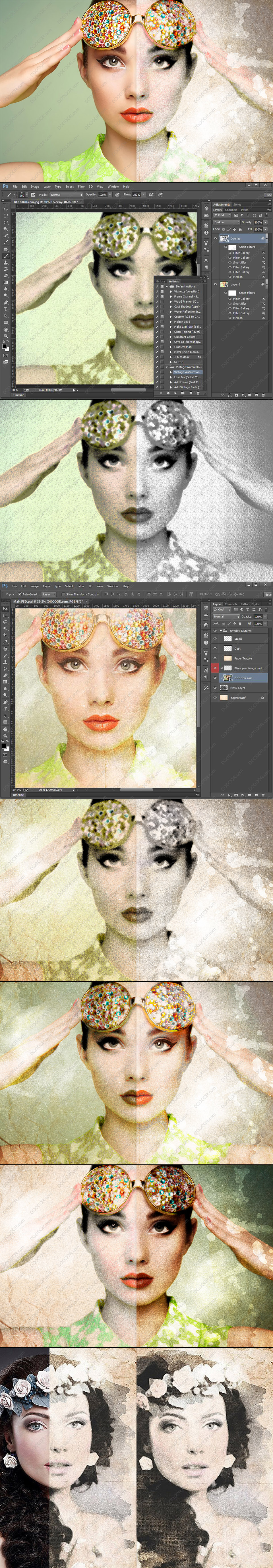Select Hand tool in DOOOOR.com.jpg window toolbar
The height and width of the screenshot is (1568, 273).
coord(5,329)
